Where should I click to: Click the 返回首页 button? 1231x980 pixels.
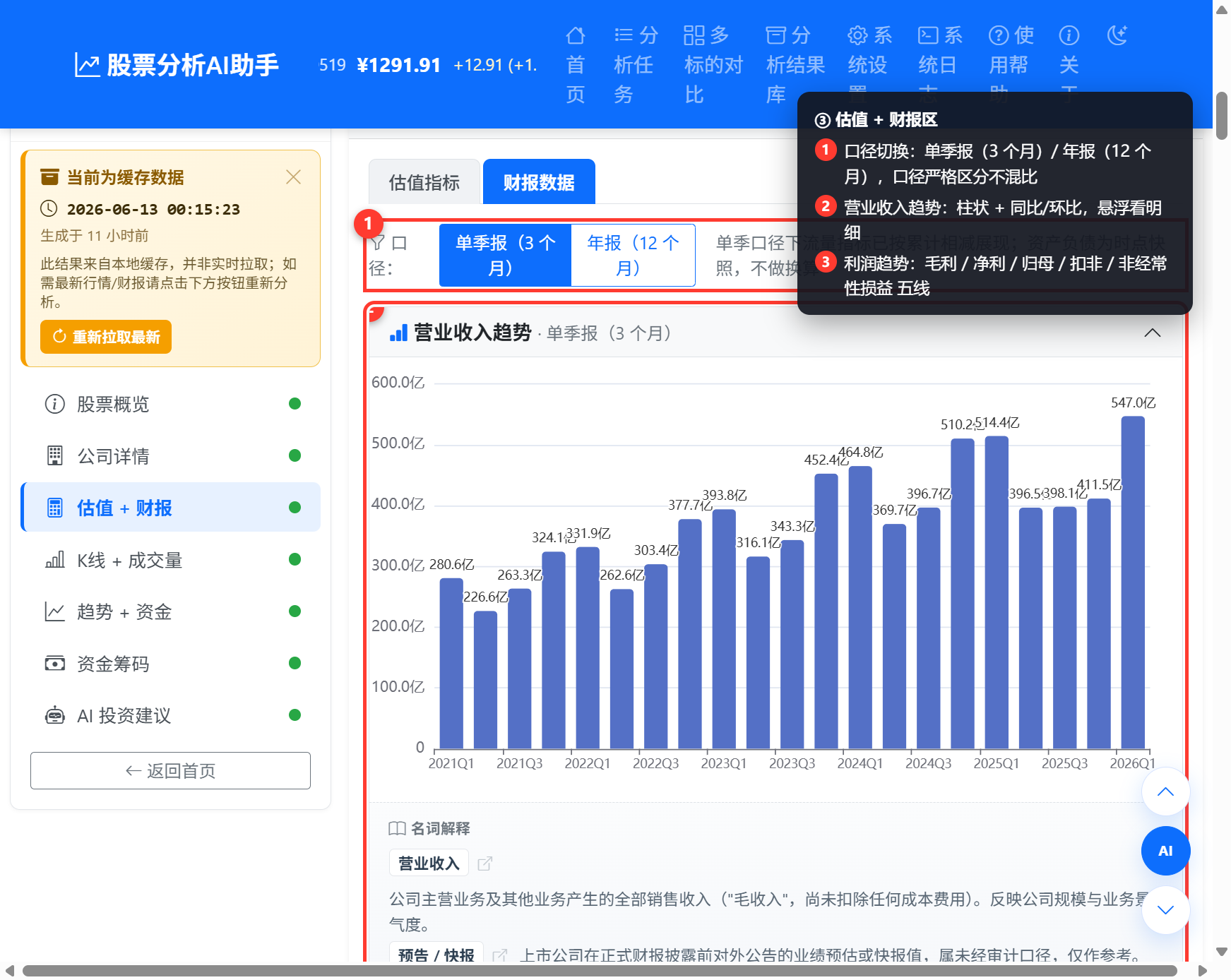[170, 770]
